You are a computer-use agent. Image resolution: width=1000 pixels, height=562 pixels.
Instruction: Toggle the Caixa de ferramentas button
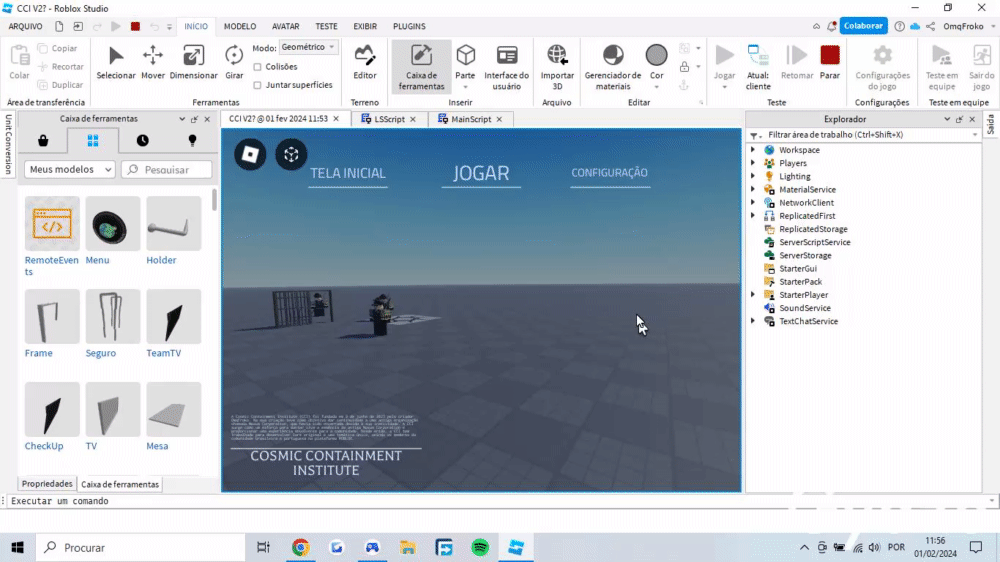421,67
